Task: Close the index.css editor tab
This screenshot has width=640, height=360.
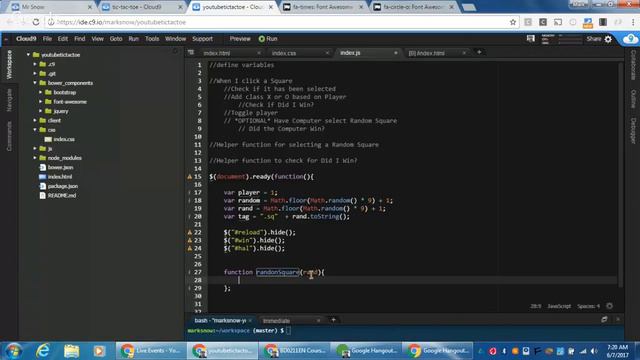Action: point(327,53)
